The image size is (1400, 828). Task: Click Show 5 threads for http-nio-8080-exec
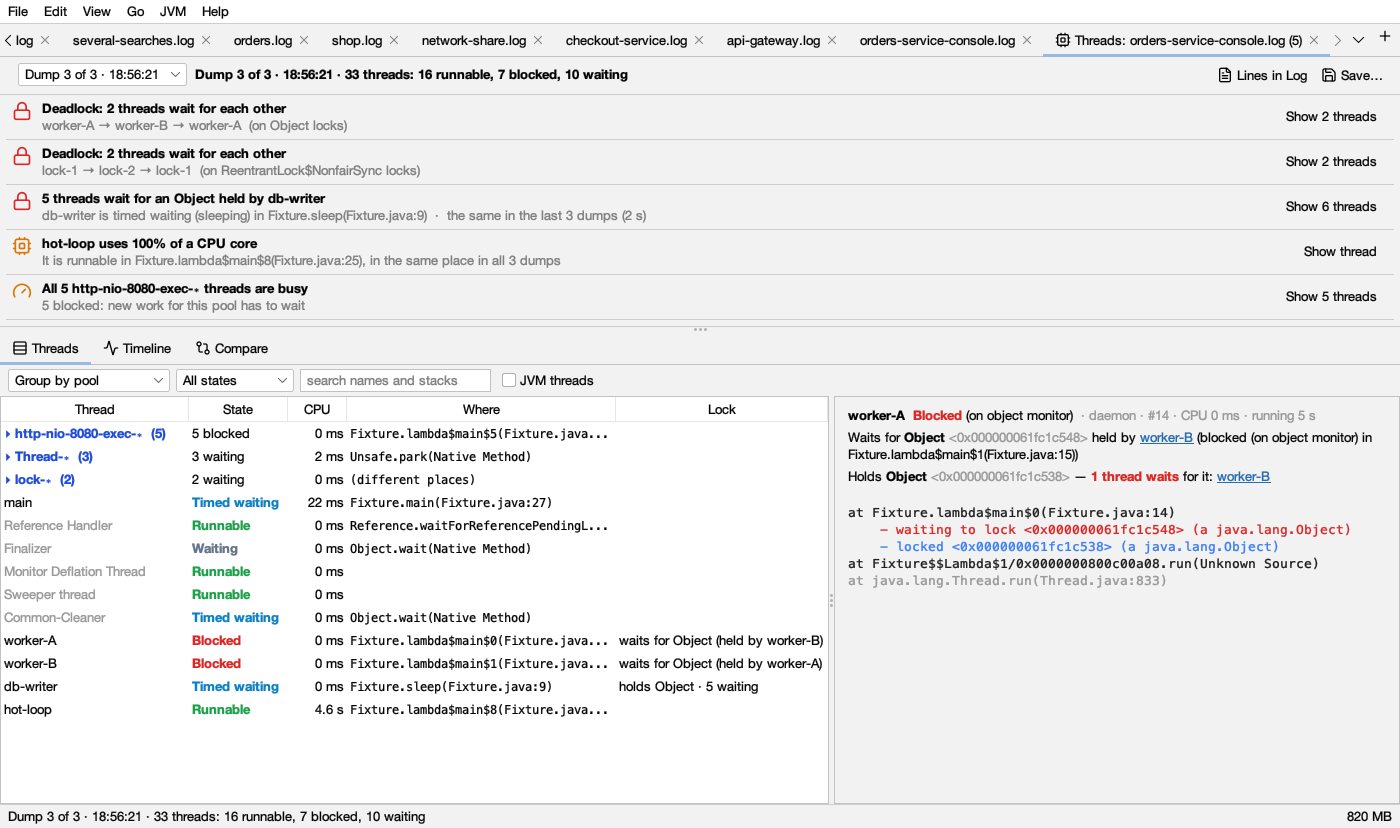tap(1331, 296)
